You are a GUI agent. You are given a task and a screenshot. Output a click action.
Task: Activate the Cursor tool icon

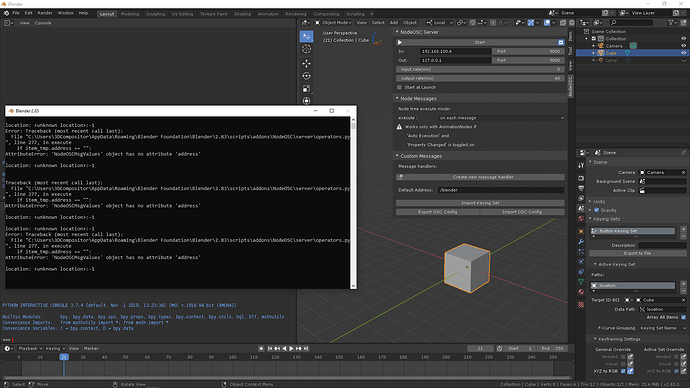coord(307,49)
